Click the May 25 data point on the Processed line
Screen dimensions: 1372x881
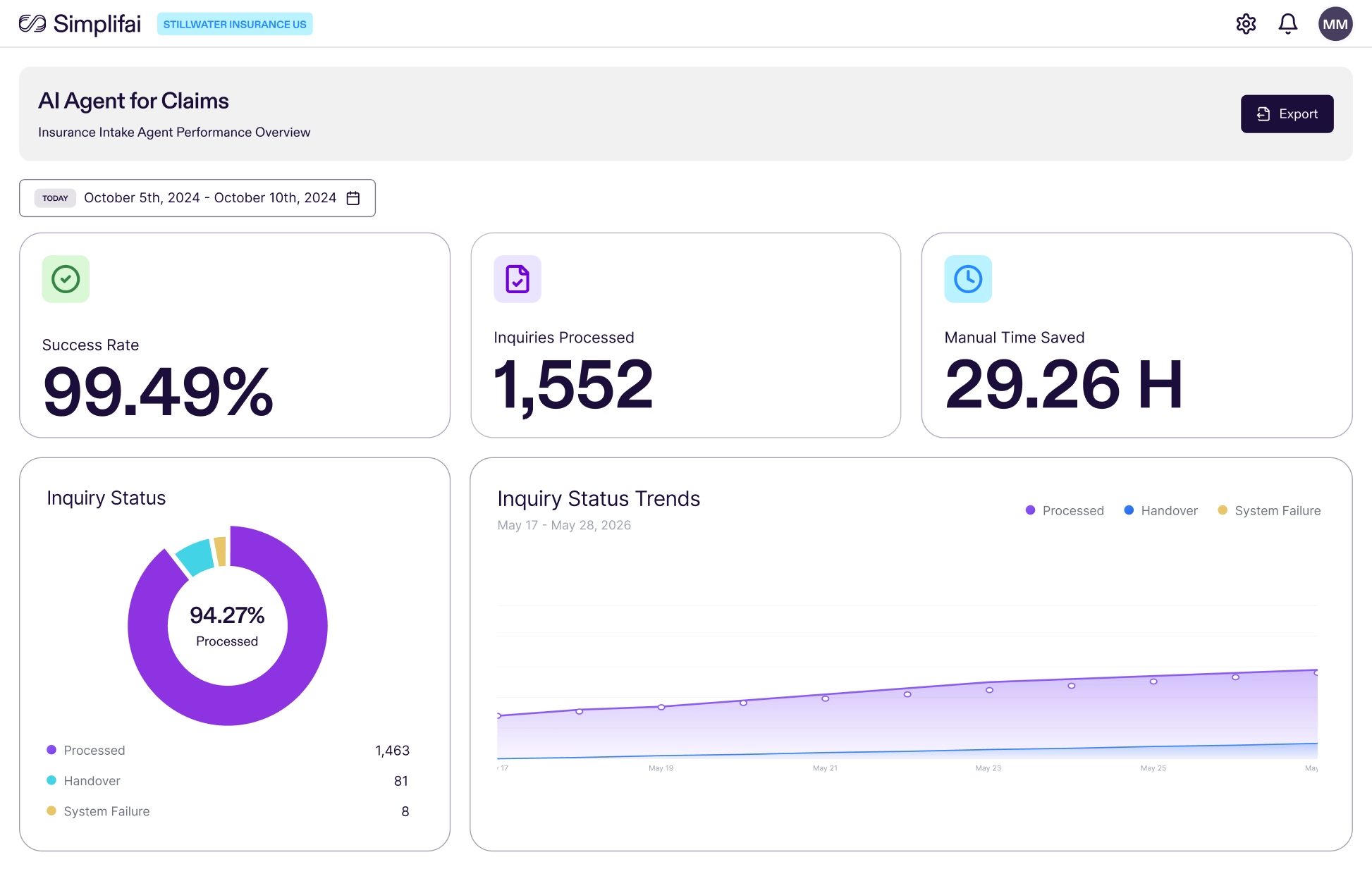[x=1153, y=682]
